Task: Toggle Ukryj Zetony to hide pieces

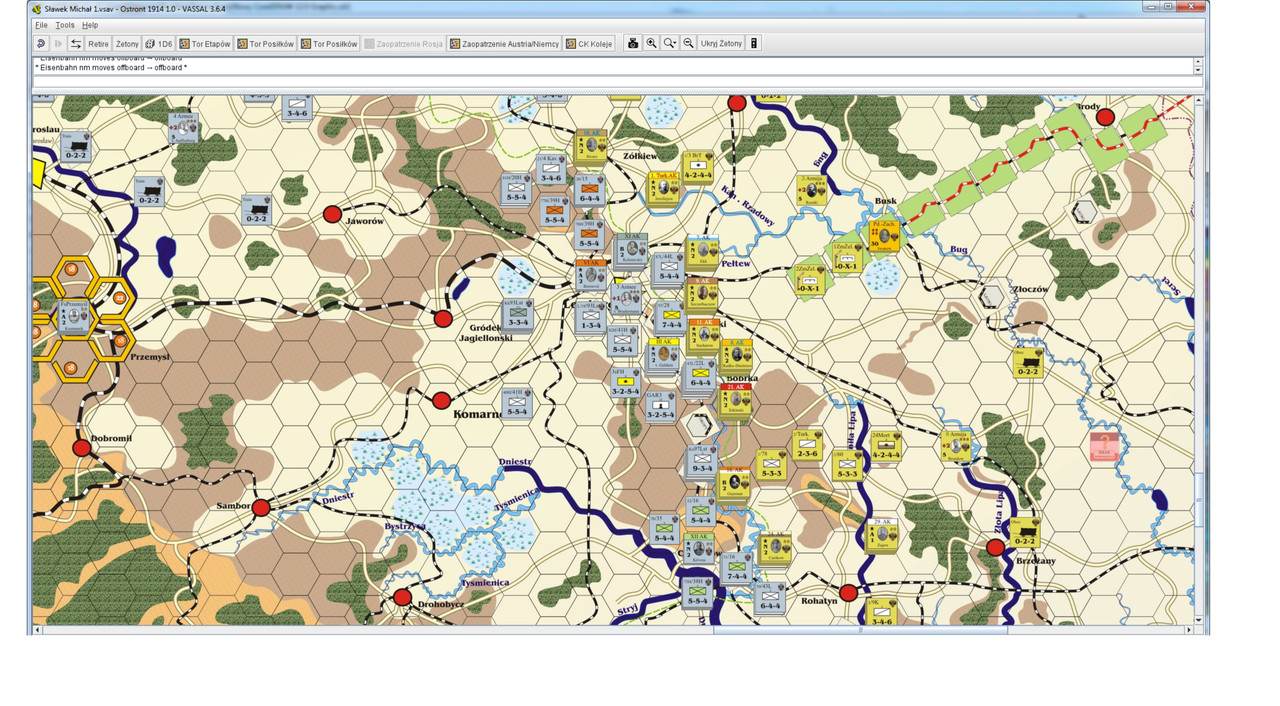Action: pyautogui.click(x=721, y=44)
